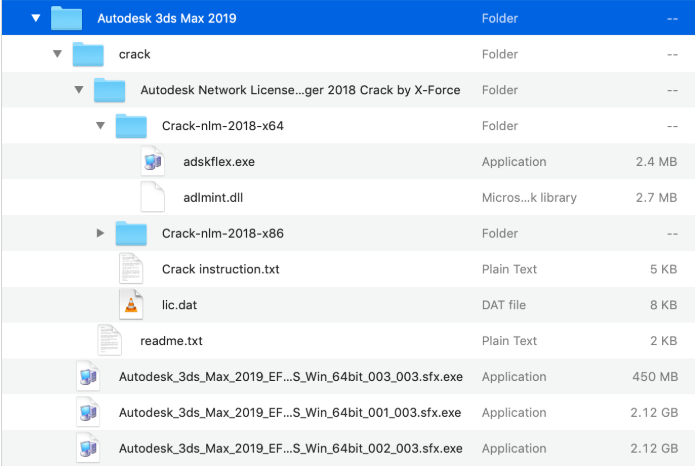Viewport: 695px width, 466px height.
Task: Click the X-Force crack folder icon
Action: [x=109, y=90]
